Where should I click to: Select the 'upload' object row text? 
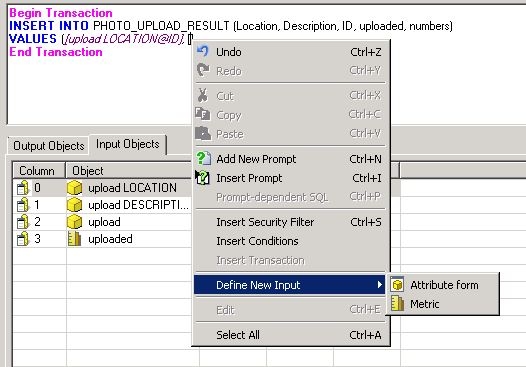[x=104, y=222]
